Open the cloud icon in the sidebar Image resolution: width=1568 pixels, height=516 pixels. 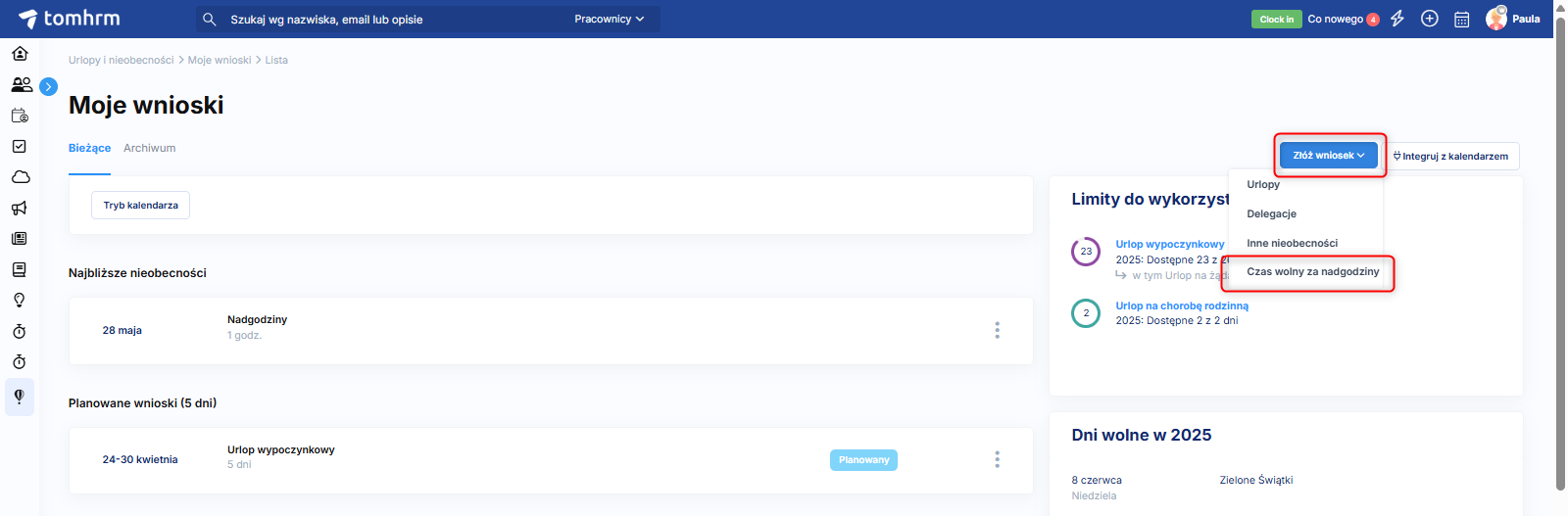20,177
